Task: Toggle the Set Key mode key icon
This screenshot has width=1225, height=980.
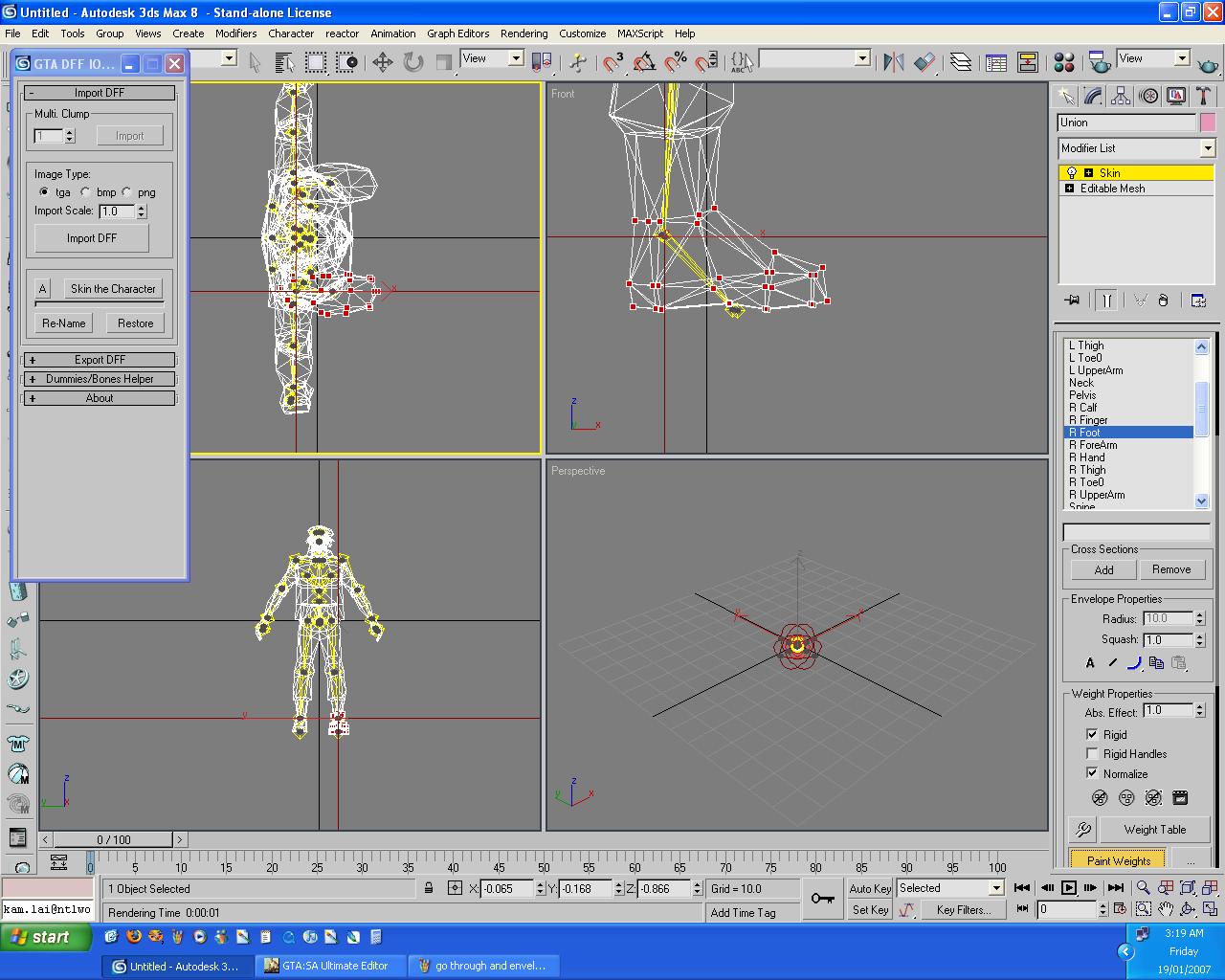Action: point(822,899)
